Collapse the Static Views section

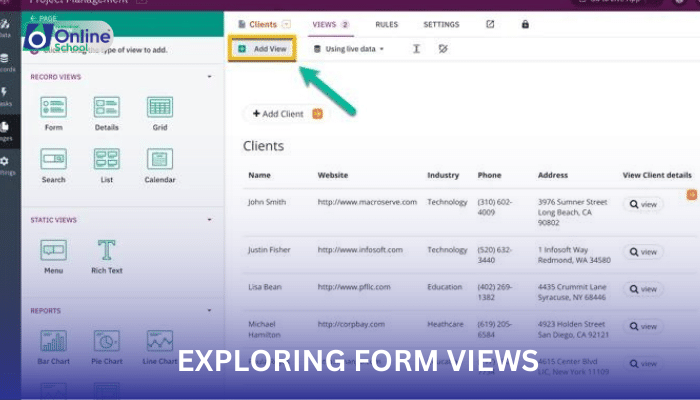(209, 220)
